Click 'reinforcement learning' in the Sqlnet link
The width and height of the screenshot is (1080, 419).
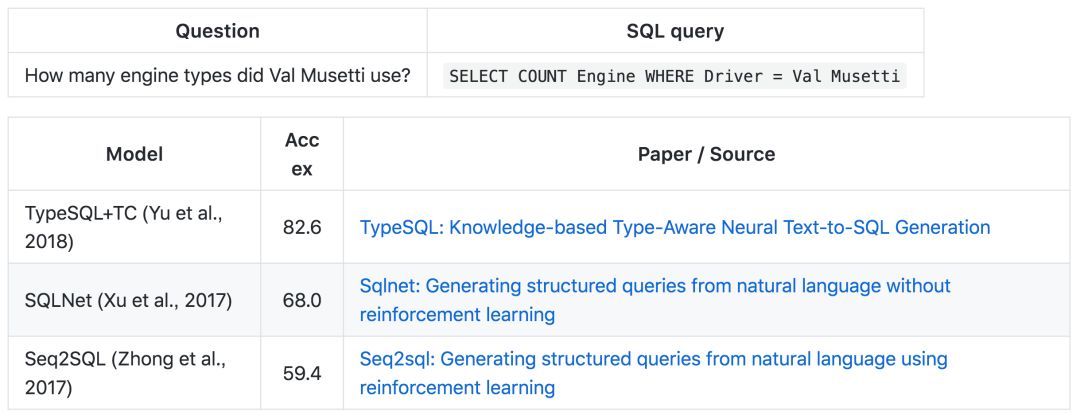coord(457,315)
